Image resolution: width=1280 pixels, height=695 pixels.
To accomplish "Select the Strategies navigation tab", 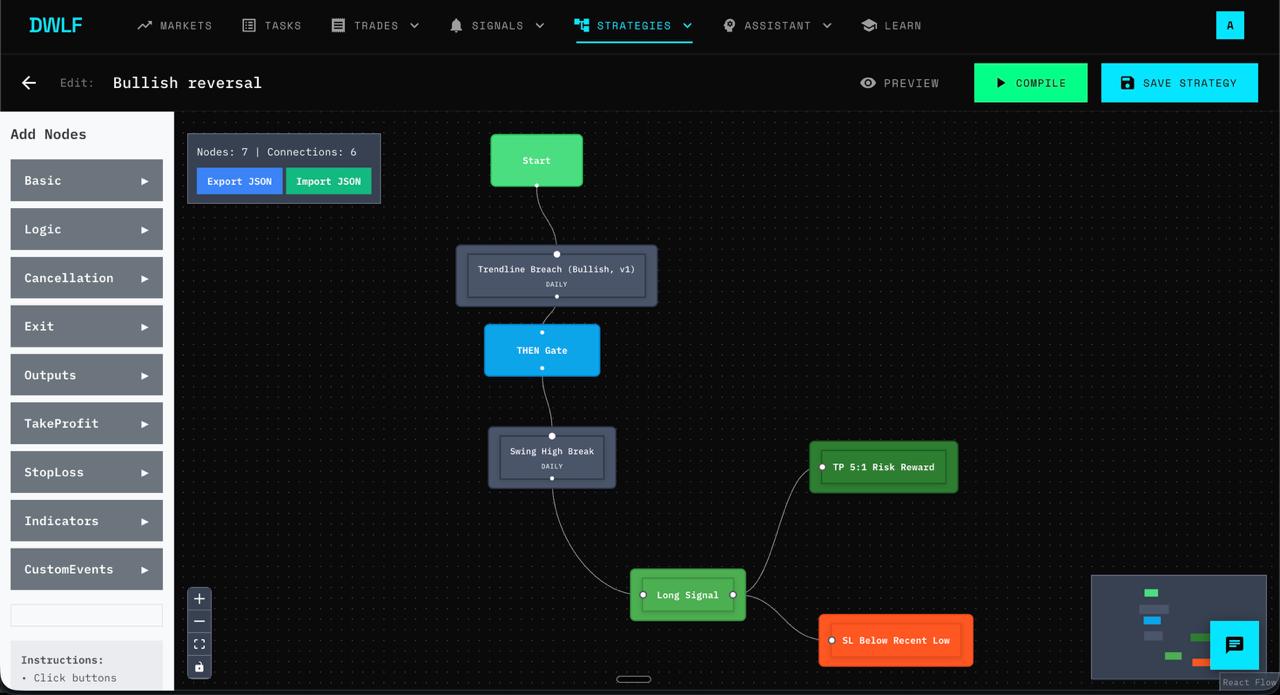I will click(633, 25).
